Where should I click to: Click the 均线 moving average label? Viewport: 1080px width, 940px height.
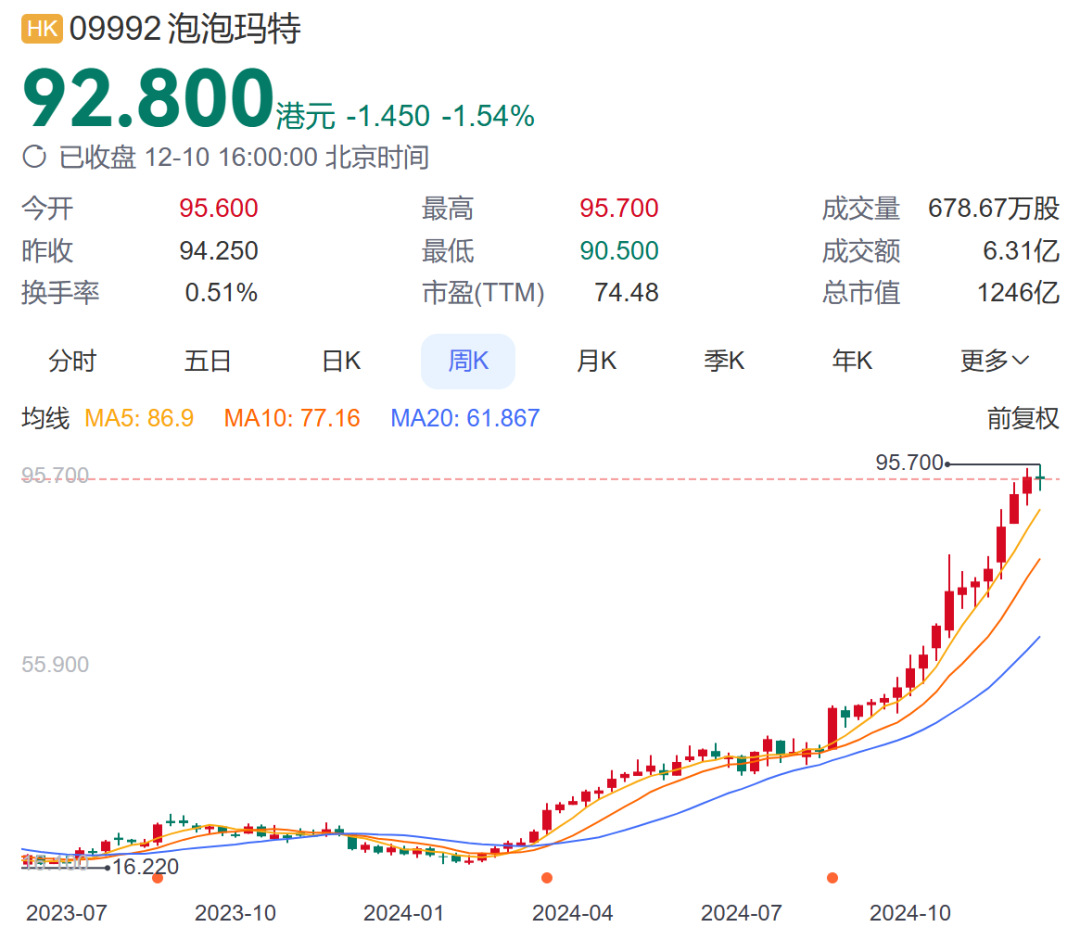(x=45, y=418)
